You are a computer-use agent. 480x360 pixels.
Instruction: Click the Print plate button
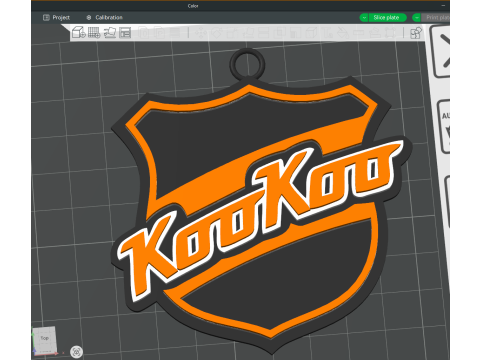click(x=436, y=17)
